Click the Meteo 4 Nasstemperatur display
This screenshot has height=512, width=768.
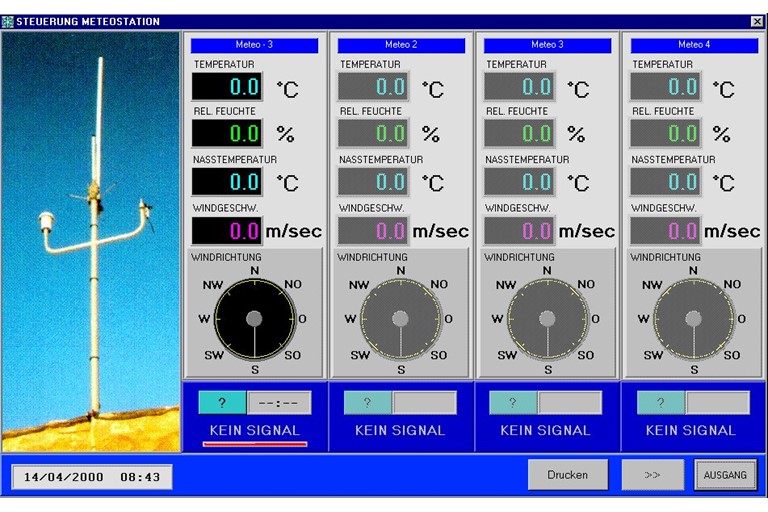[x=665, y=182]
